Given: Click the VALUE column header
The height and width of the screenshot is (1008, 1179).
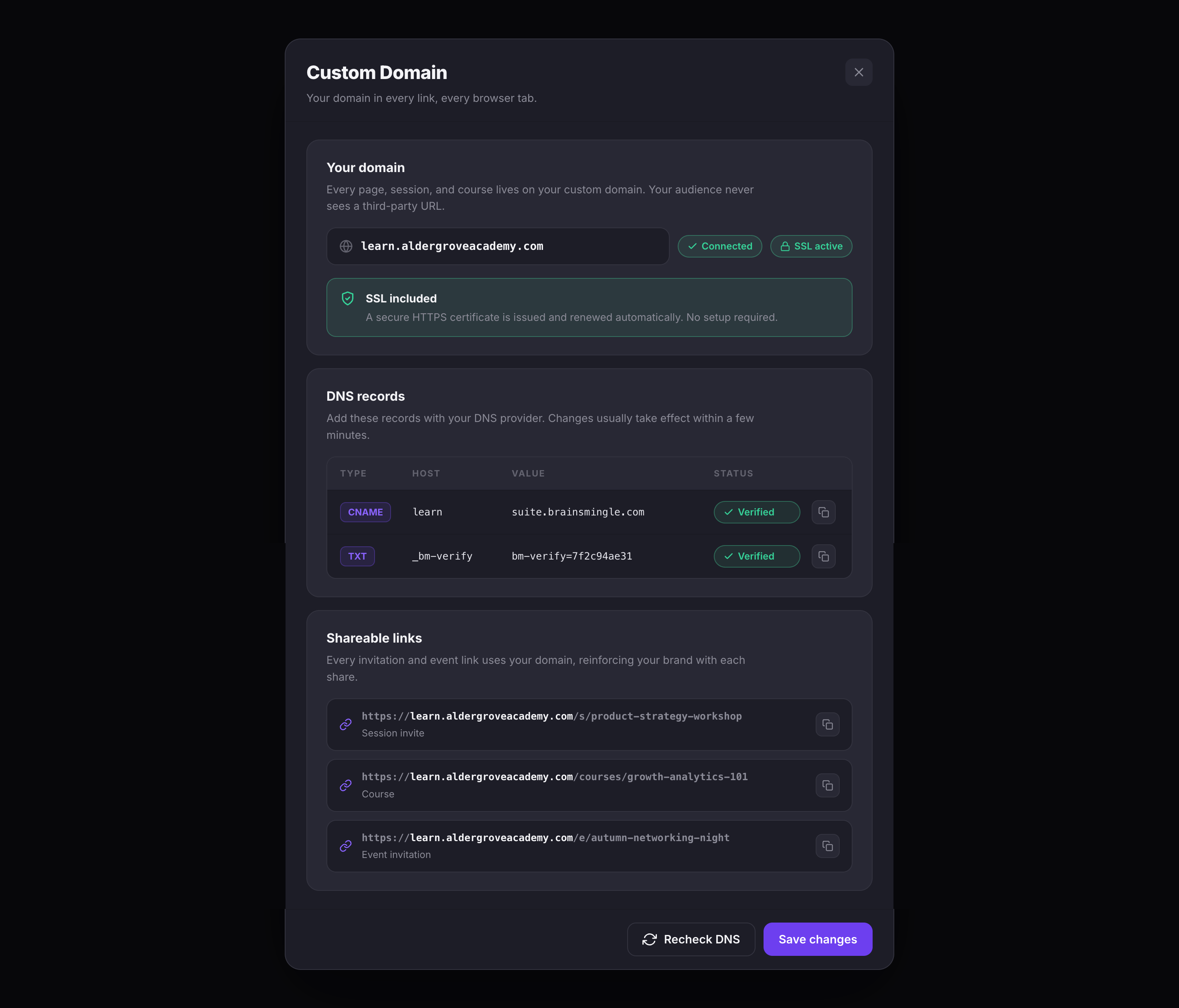Looking at the screenshot, I should (527, 474).
